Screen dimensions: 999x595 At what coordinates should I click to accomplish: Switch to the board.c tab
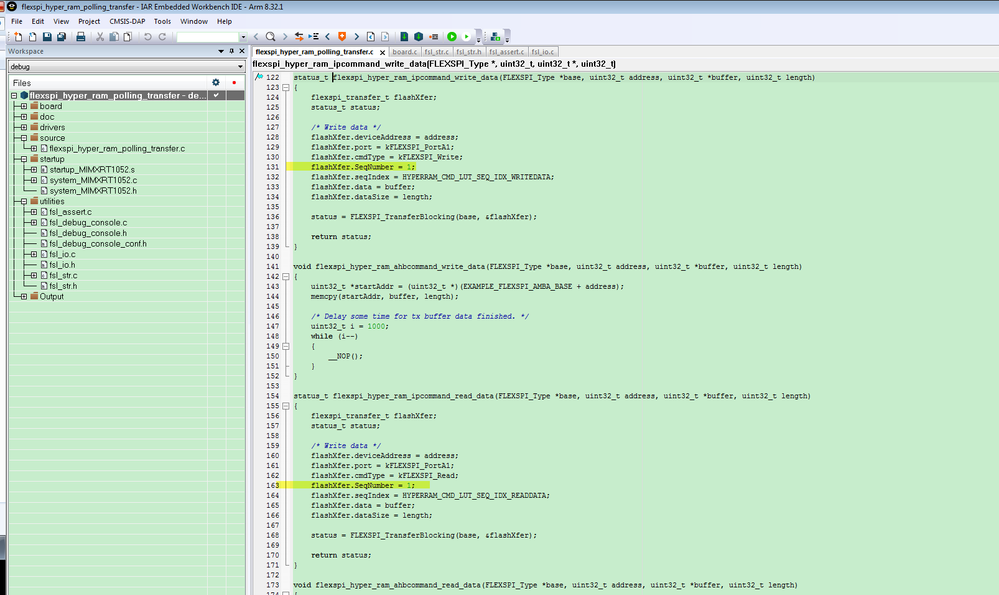pyautogui.click(x=405, y=52)
